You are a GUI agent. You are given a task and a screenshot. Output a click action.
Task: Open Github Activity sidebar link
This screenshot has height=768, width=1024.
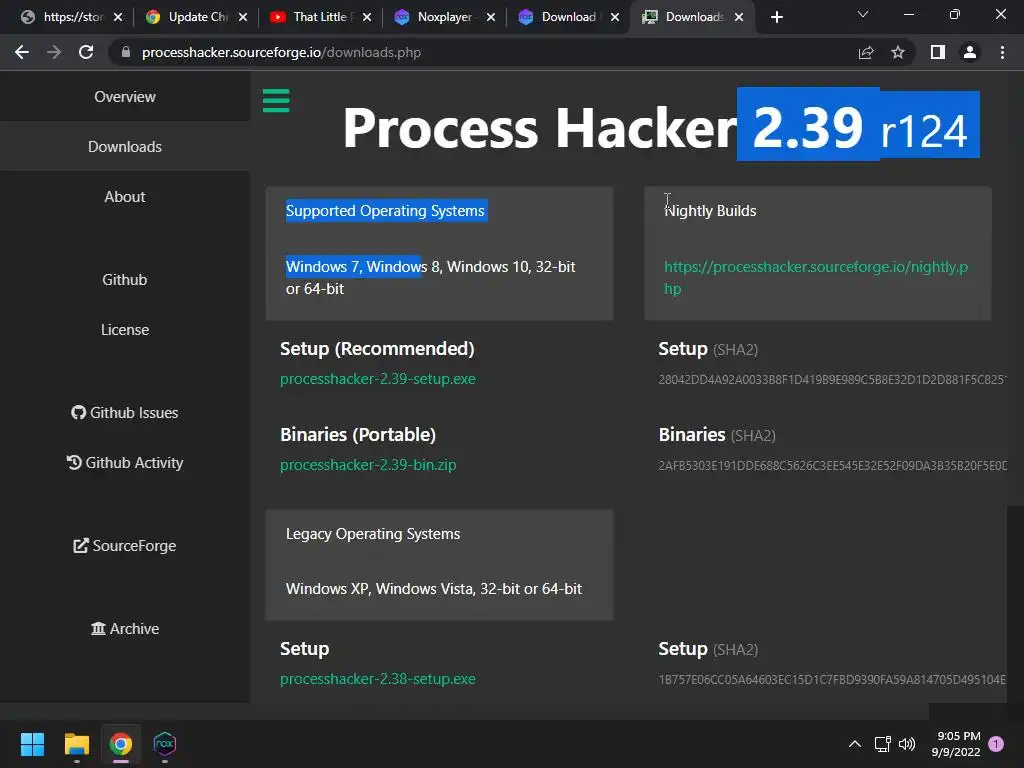click(125, 462)
